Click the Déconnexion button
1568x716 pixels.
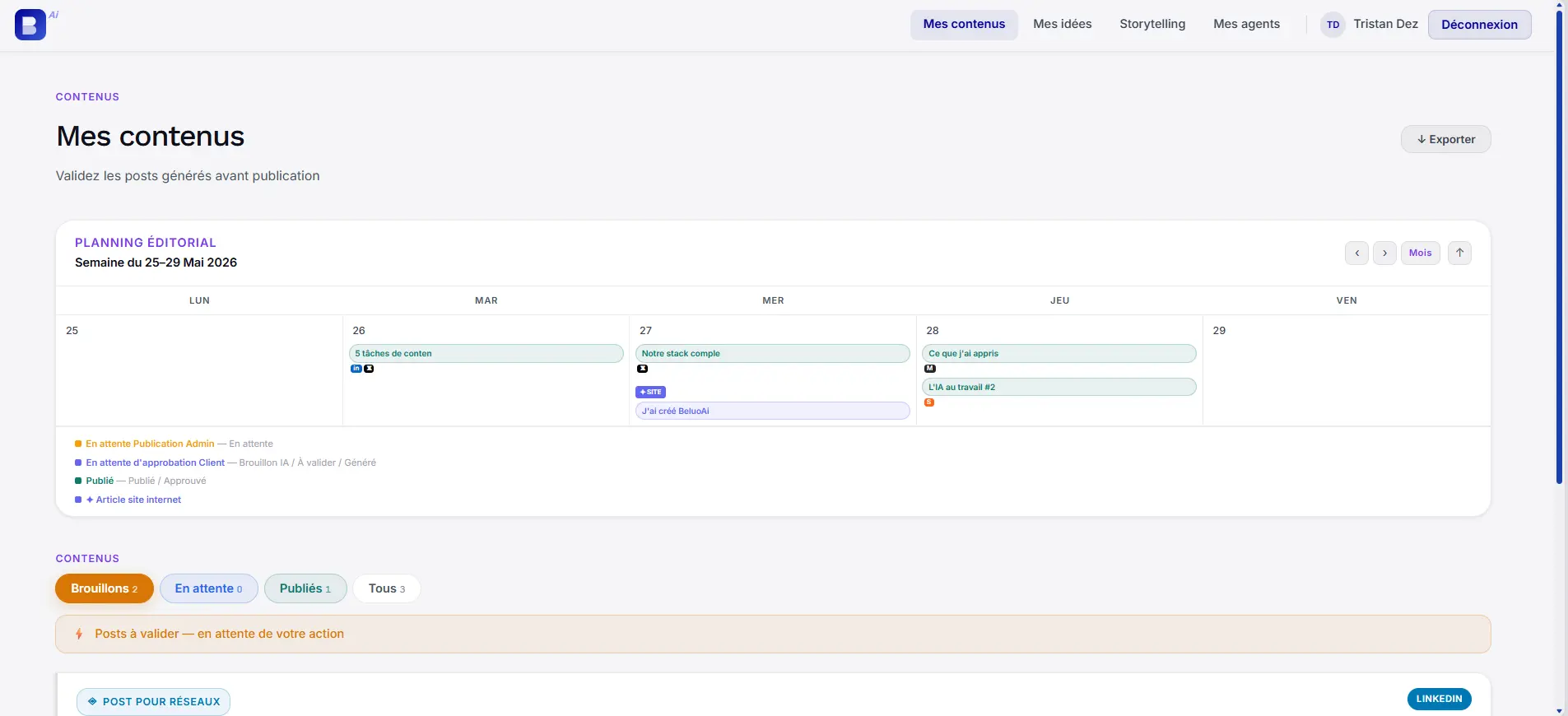(x=1479, y=25)
